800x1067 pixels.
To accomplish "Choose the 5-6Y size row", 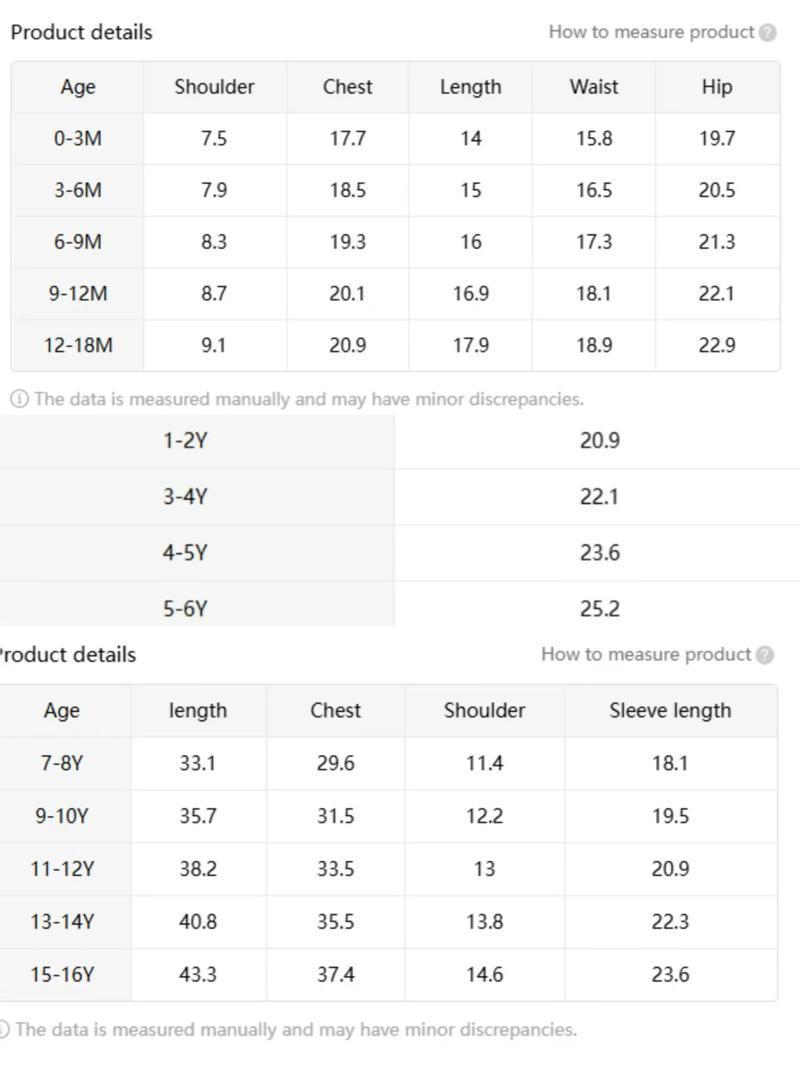I will pyautogui.click(x=185, y=608).
